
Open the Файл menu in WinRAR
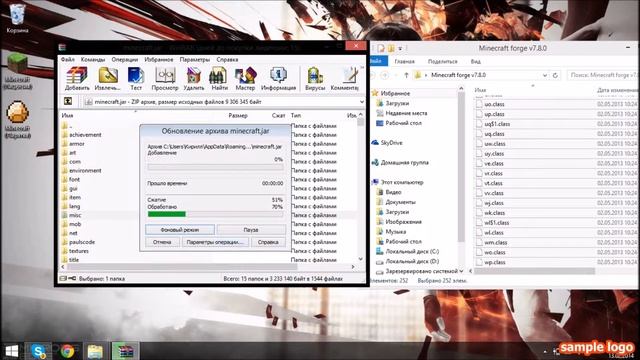click(x=68, y=60)
